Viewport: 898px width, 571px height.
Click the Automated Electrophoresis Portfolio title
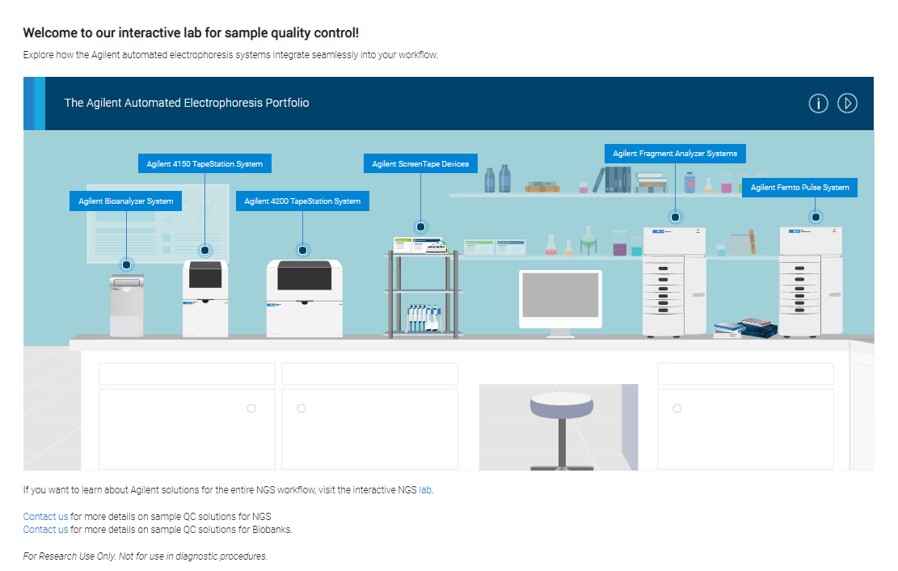[x=187, y=103]
